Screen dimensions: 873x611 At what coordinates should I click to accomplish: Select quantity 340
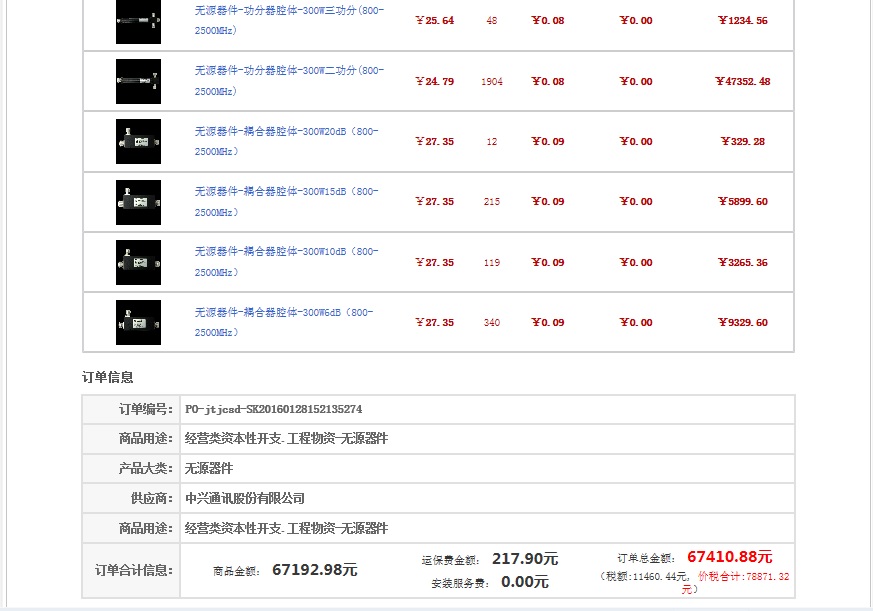(492, 322)
